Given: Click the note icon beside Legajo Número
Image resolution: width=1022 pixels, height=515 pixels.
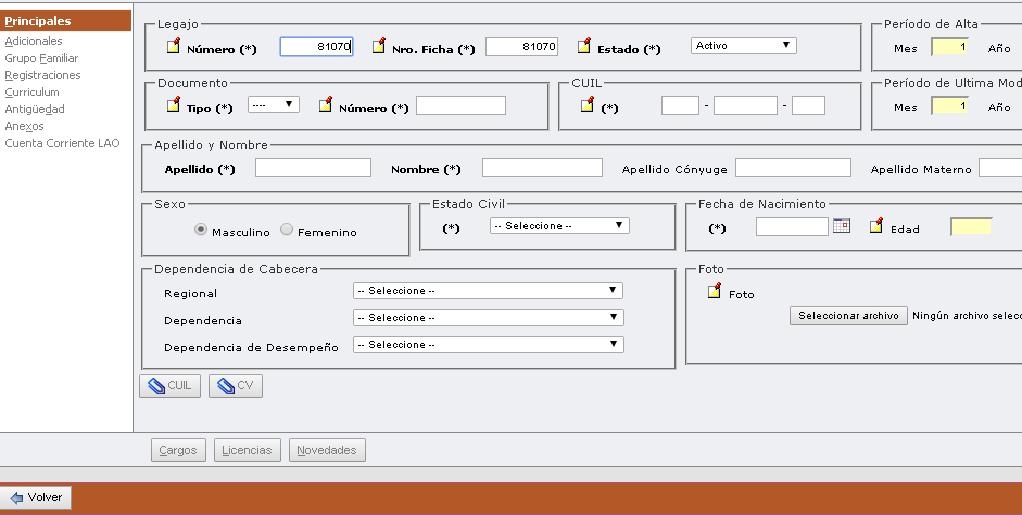Looking at the screenshot, I should [174, 46].
